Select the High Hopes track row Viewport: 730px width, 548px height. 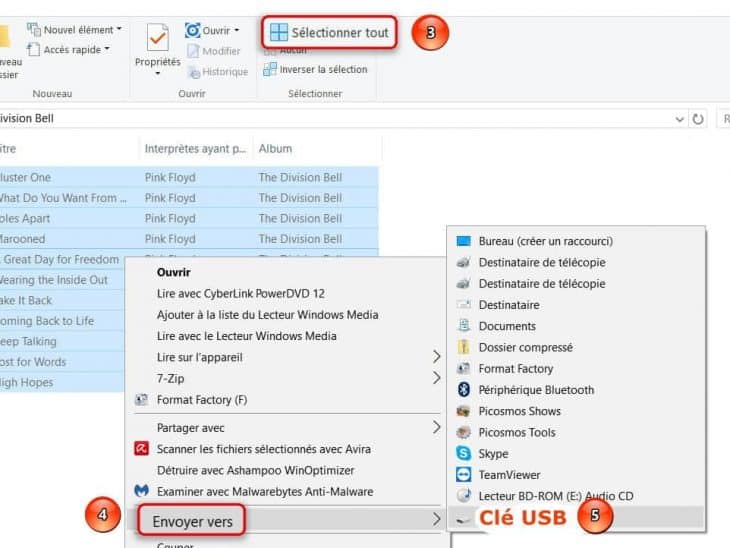(x=63, y=382)
